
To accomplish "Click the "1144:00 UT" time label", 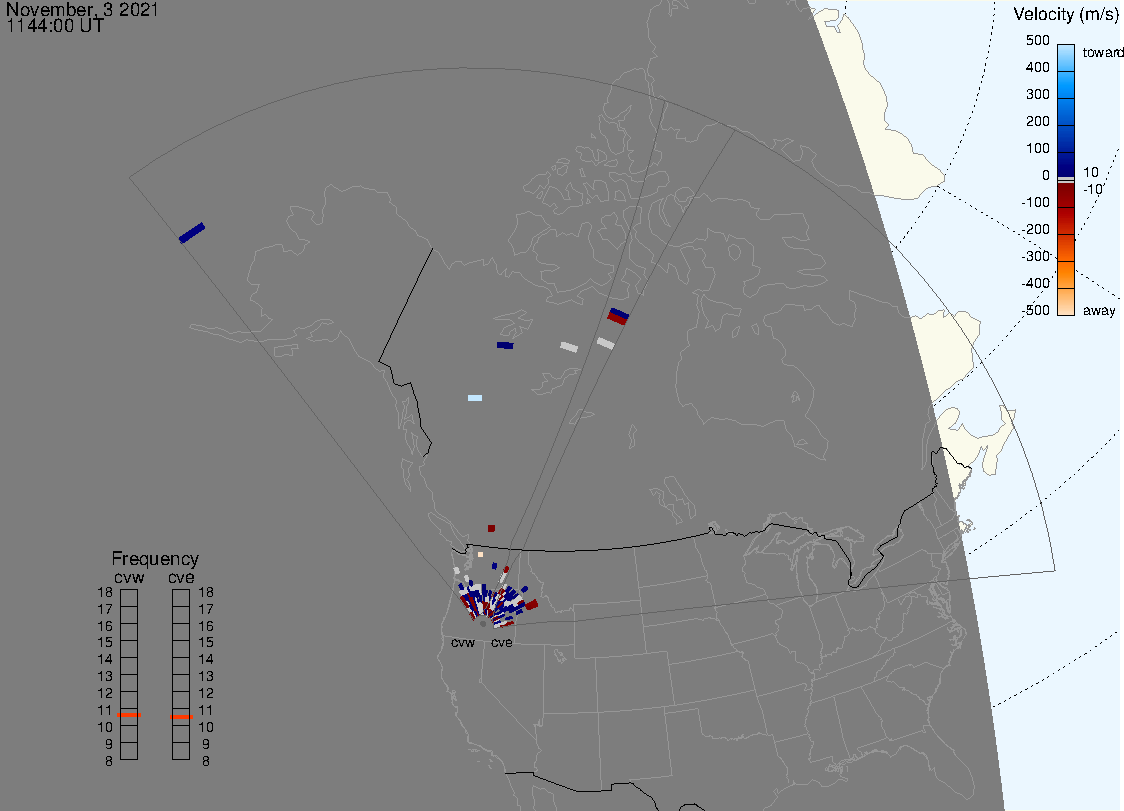I will [x=55, y=26].
